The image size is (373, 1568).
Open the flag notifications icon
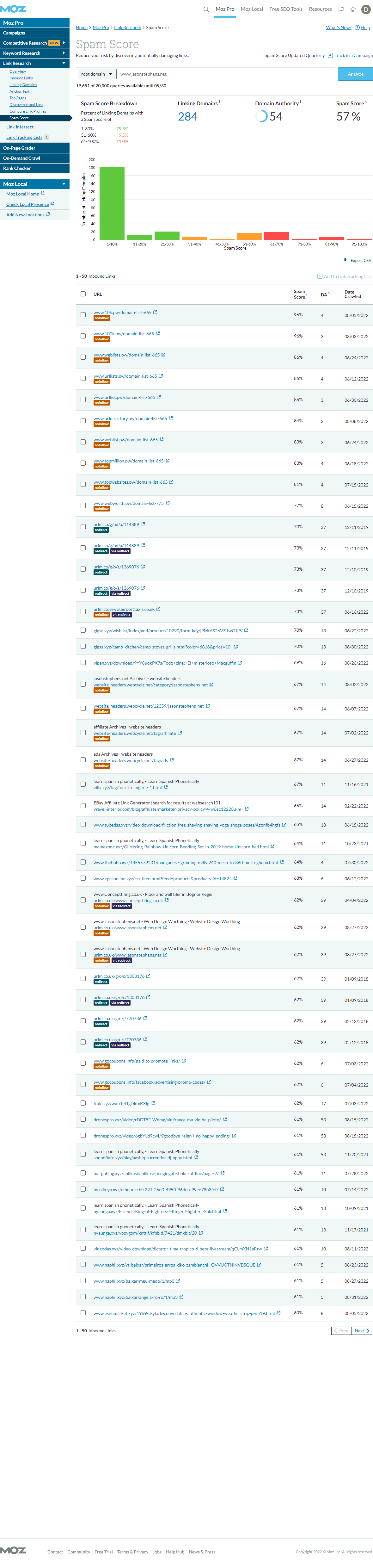click(x=341, y=9)
